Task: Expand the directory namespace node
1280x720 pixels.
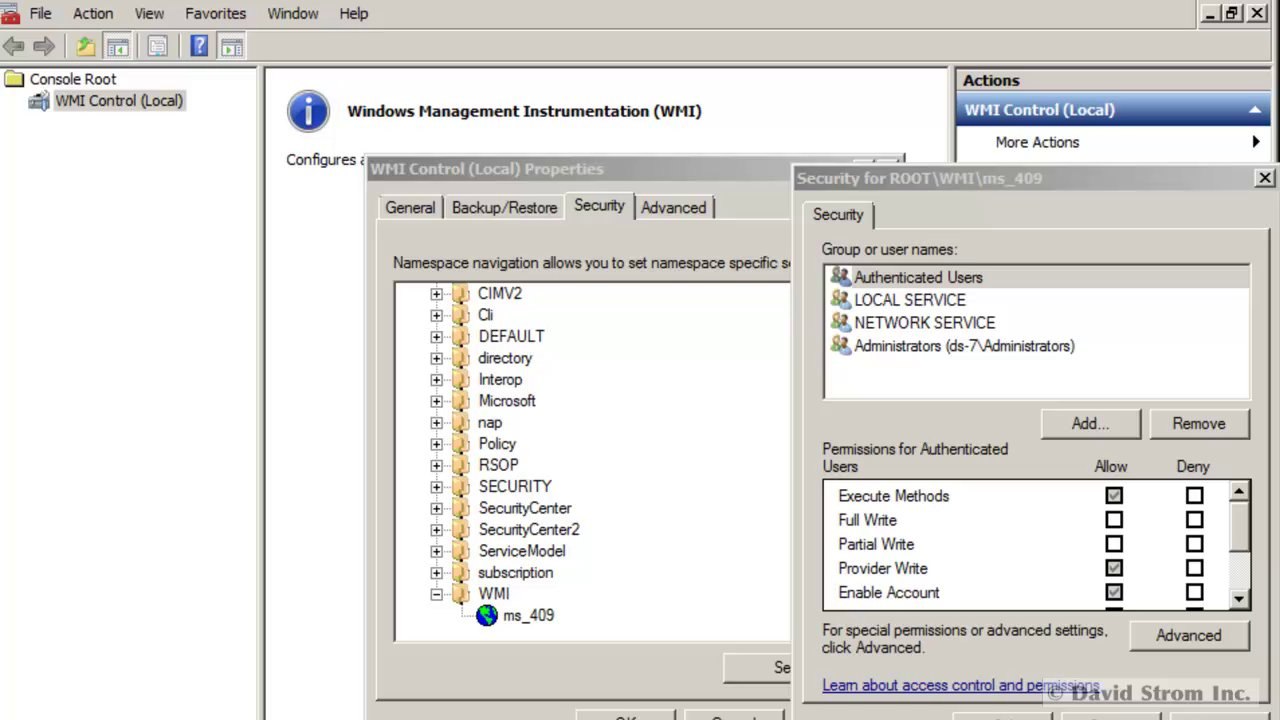Action: click(x=436, y=358)
